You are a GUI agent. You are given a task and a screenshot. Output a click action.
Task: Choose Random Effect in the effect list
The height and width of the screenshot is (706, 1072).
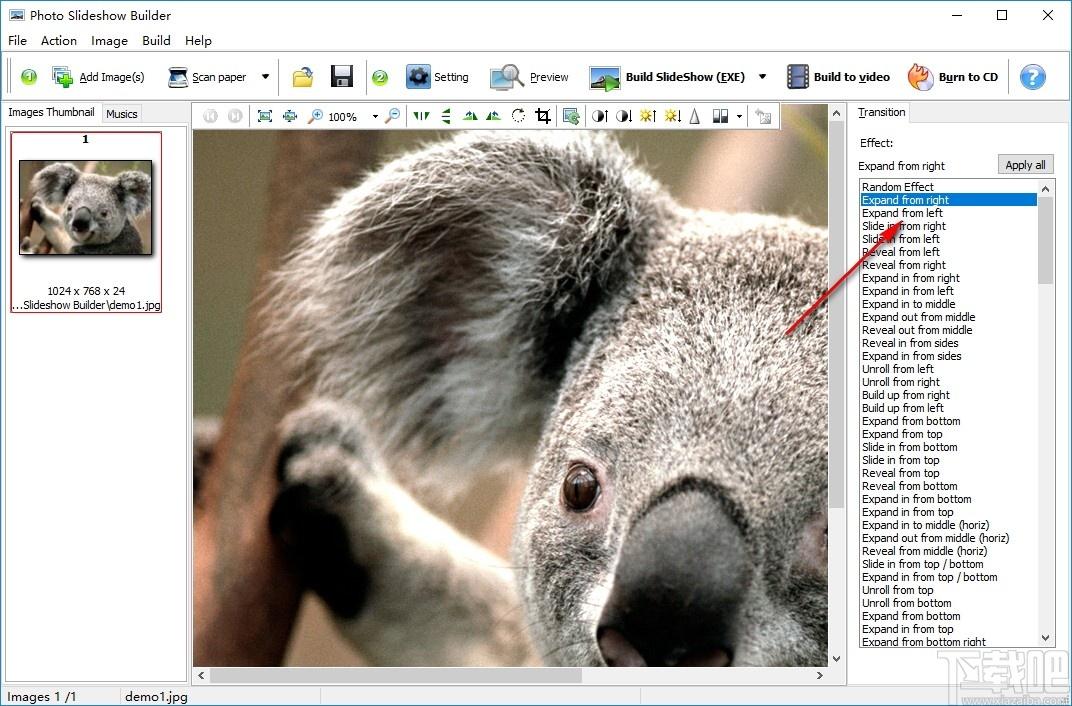(948, 187)
